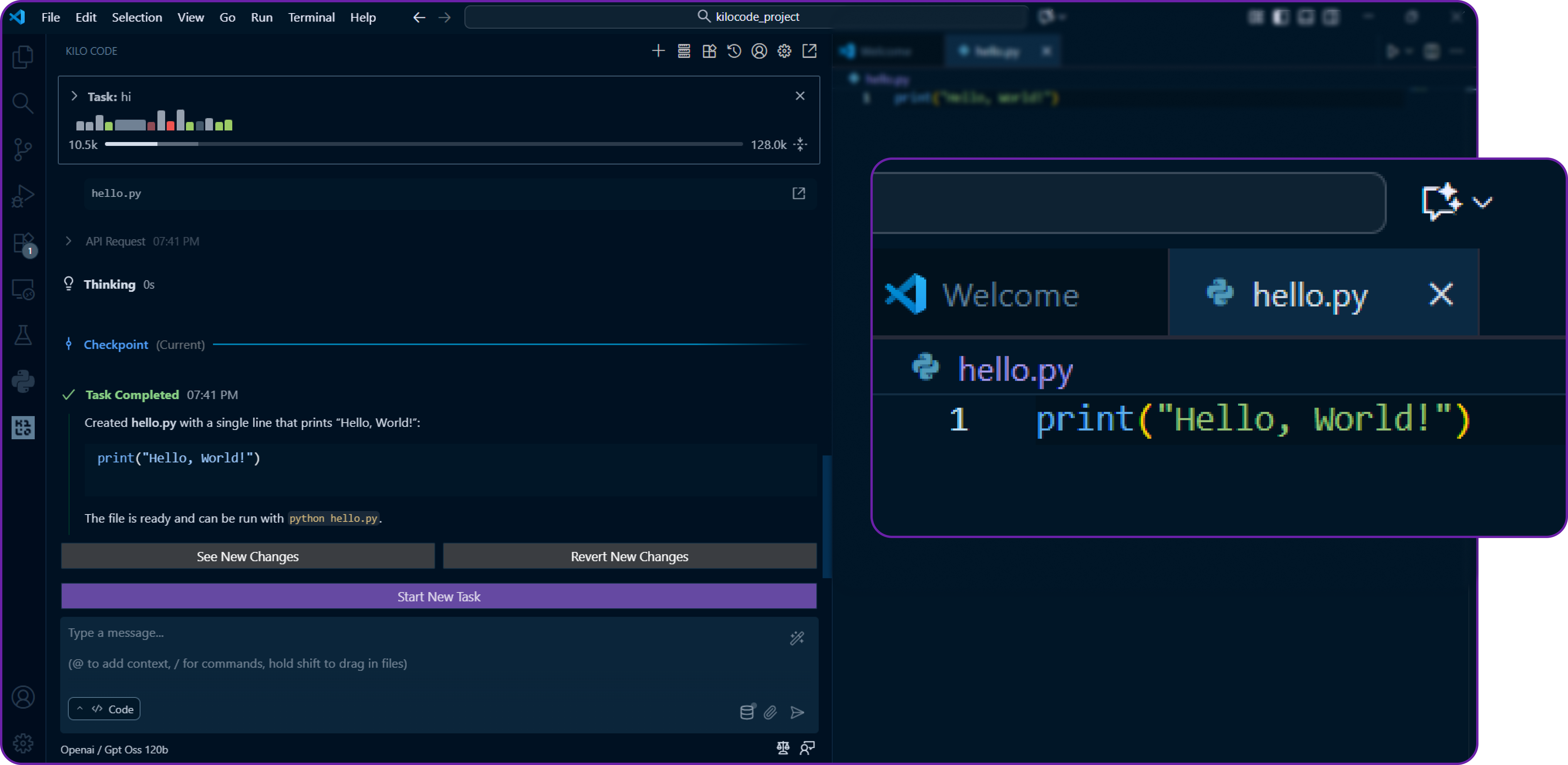Image resolution: width=1568 pixels, height=765 pixels.
Task: Open Source Control from the activity bar
Action: click(x=23, y=150)
